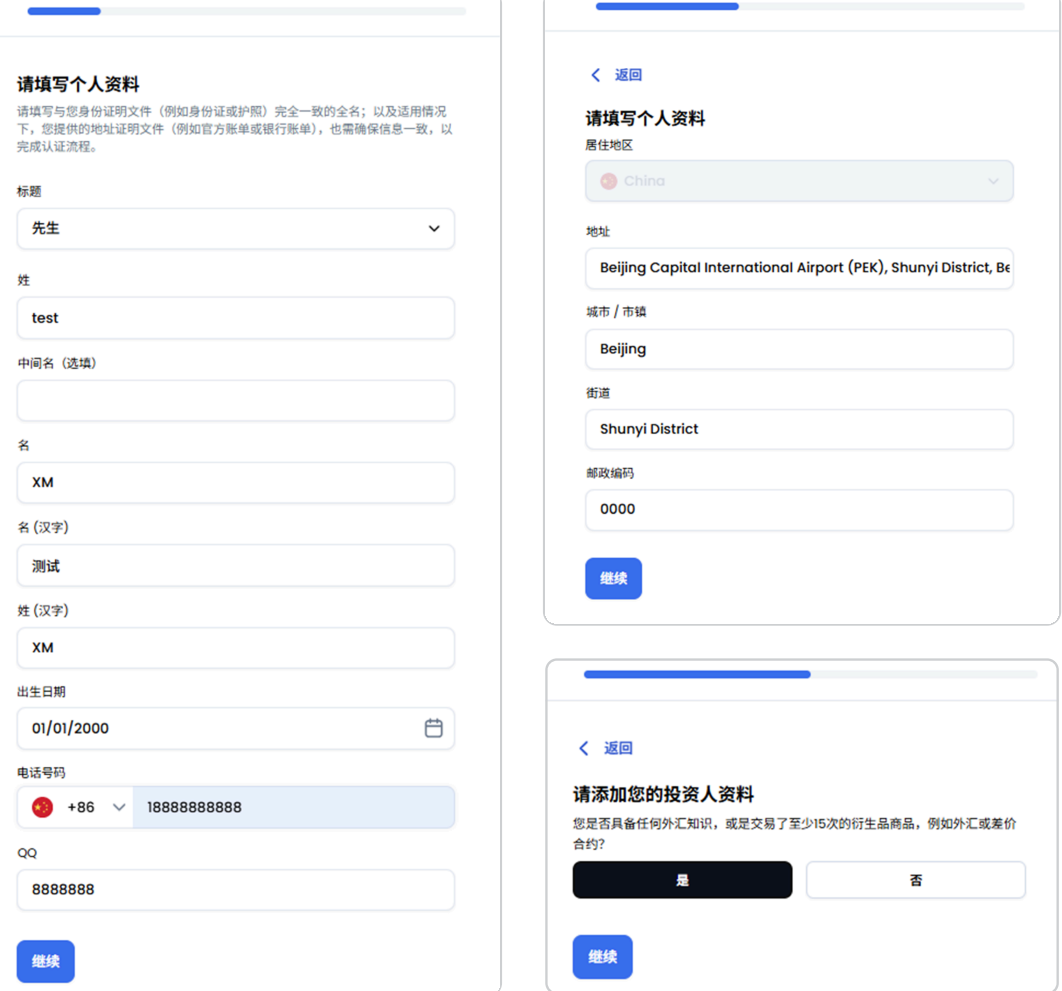Click the 居住地区 label
1062x991 pixels.
pos(610,145)
